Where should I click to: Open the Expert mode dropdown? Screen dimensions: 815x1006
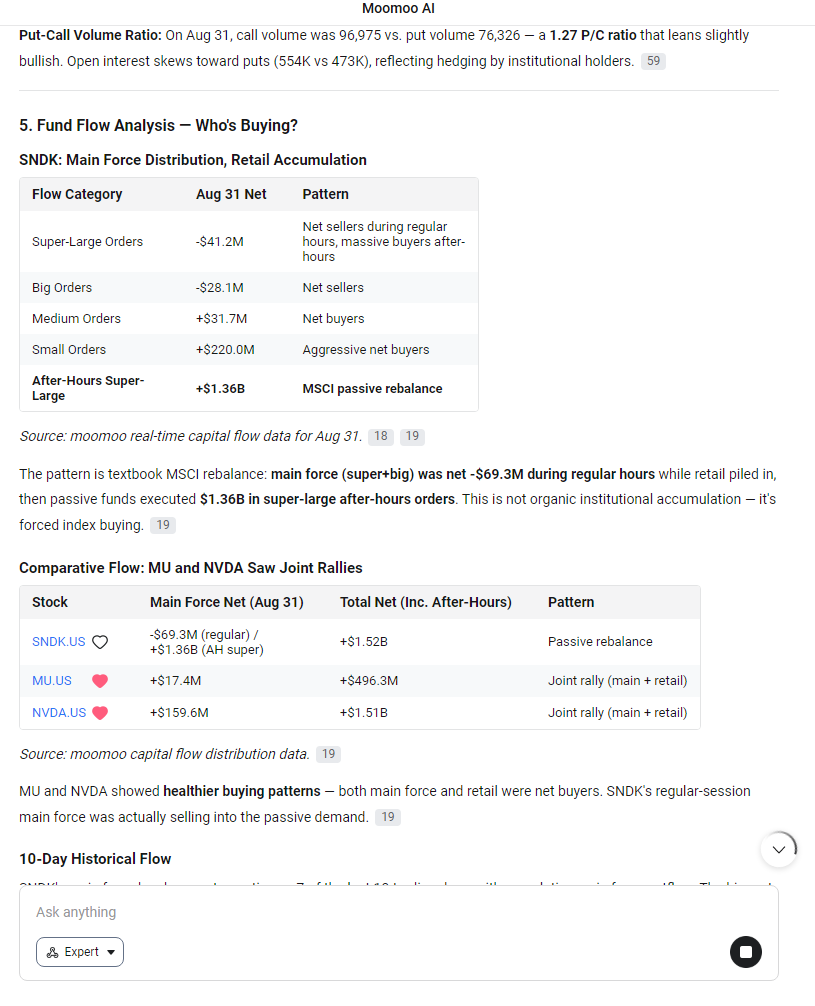[x=80, y=952]
